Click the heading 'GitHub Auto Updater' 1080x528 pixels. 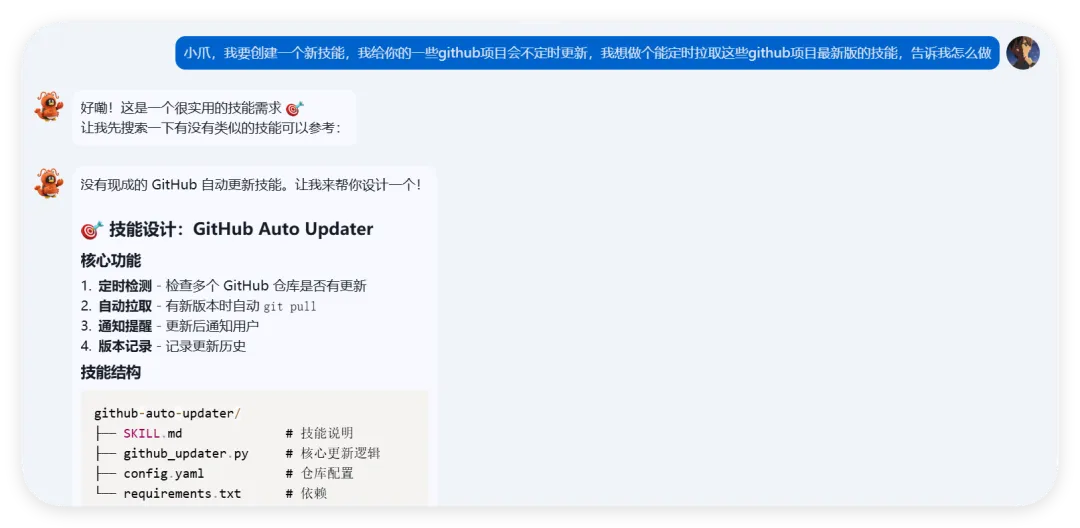coord(283,229)
